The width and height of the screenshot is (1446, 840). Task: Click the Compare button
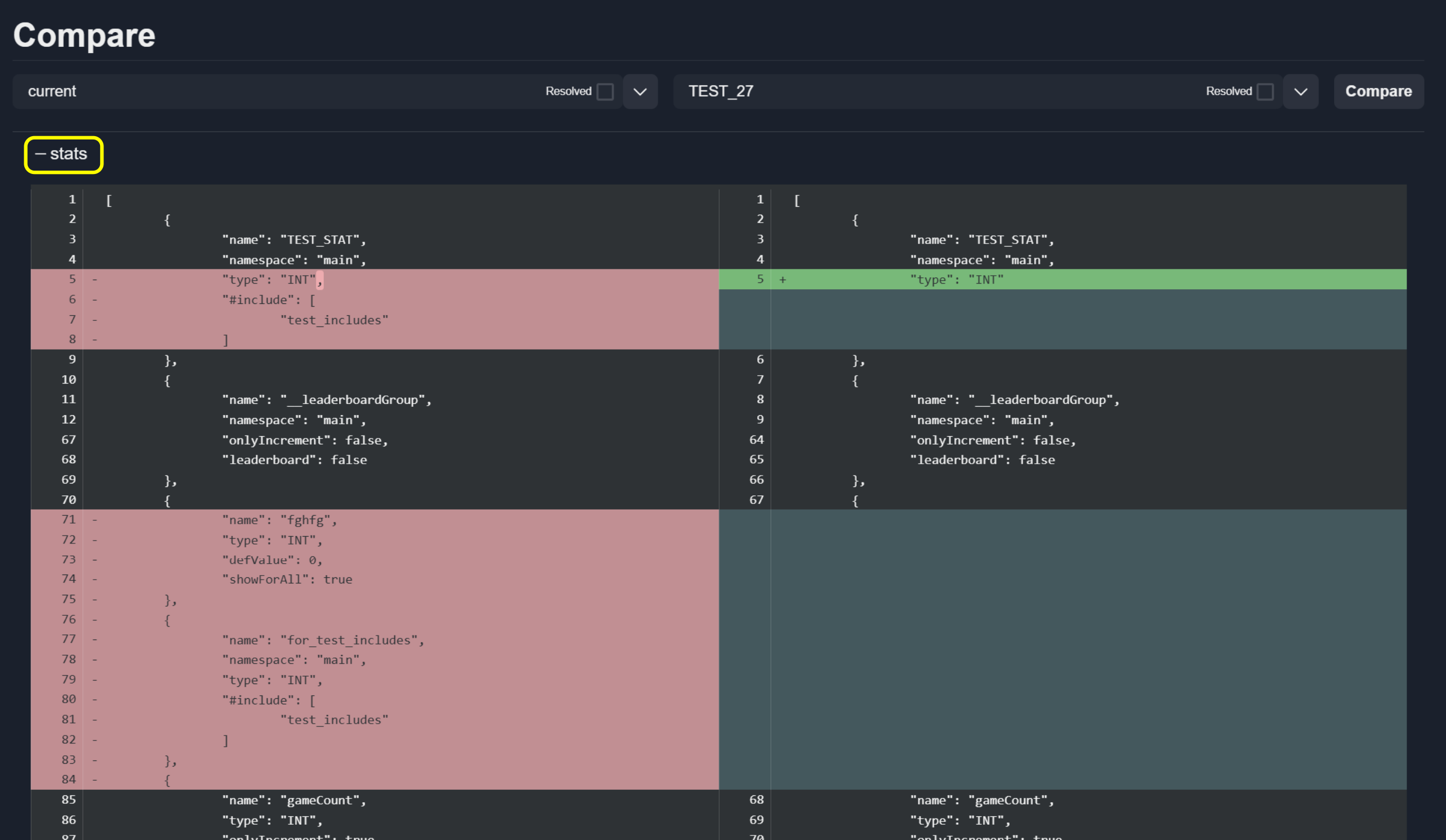[1378, 91]
